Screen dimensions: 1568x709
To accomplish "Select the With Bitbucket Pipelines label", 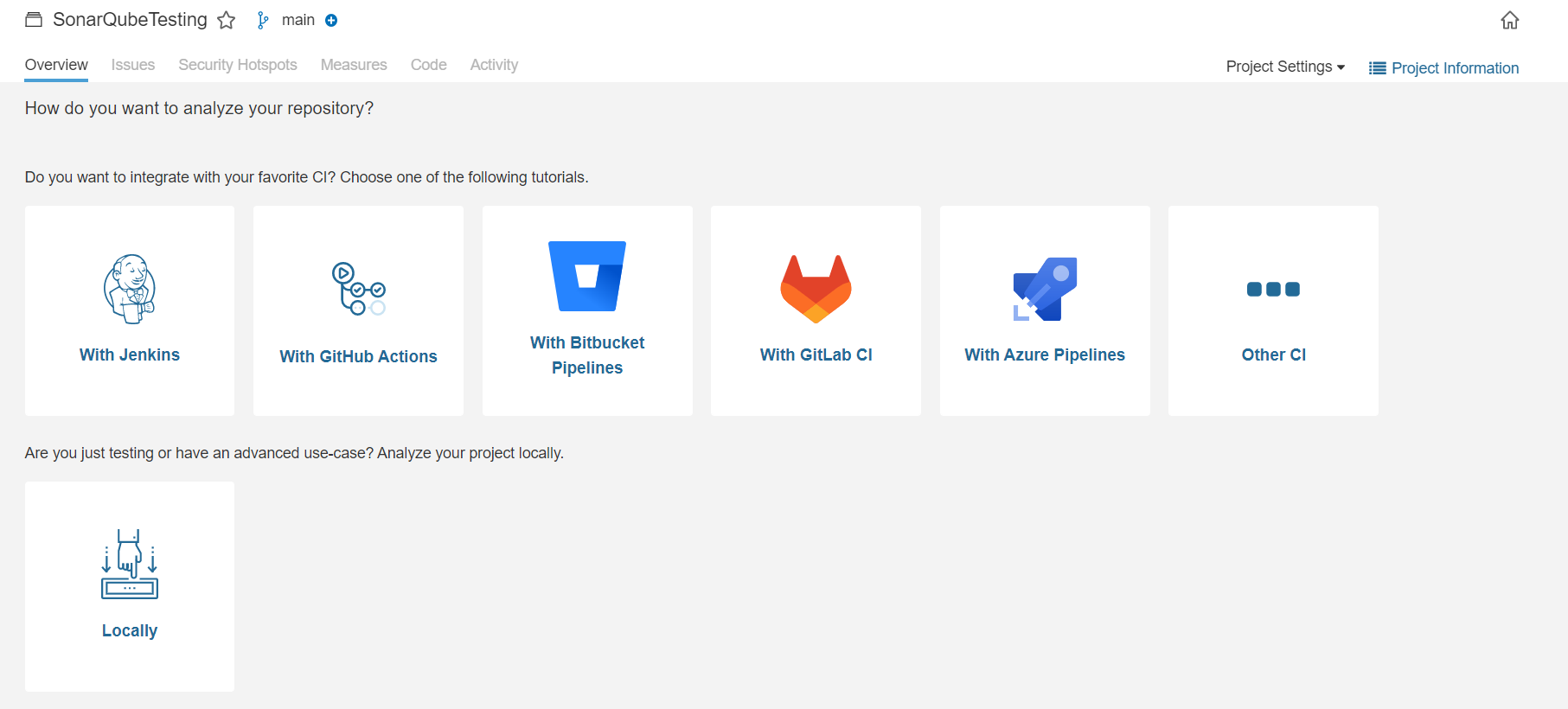I will point(587,355).
